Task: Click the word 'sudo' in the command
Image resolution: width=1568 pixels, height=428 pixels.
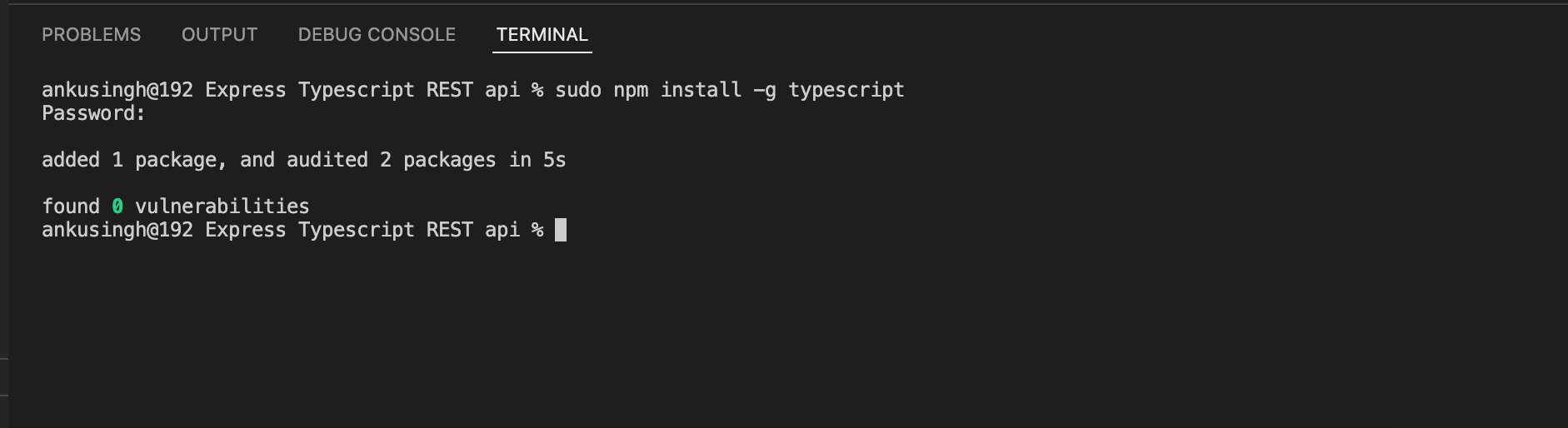Action: [x=578, y=90]
